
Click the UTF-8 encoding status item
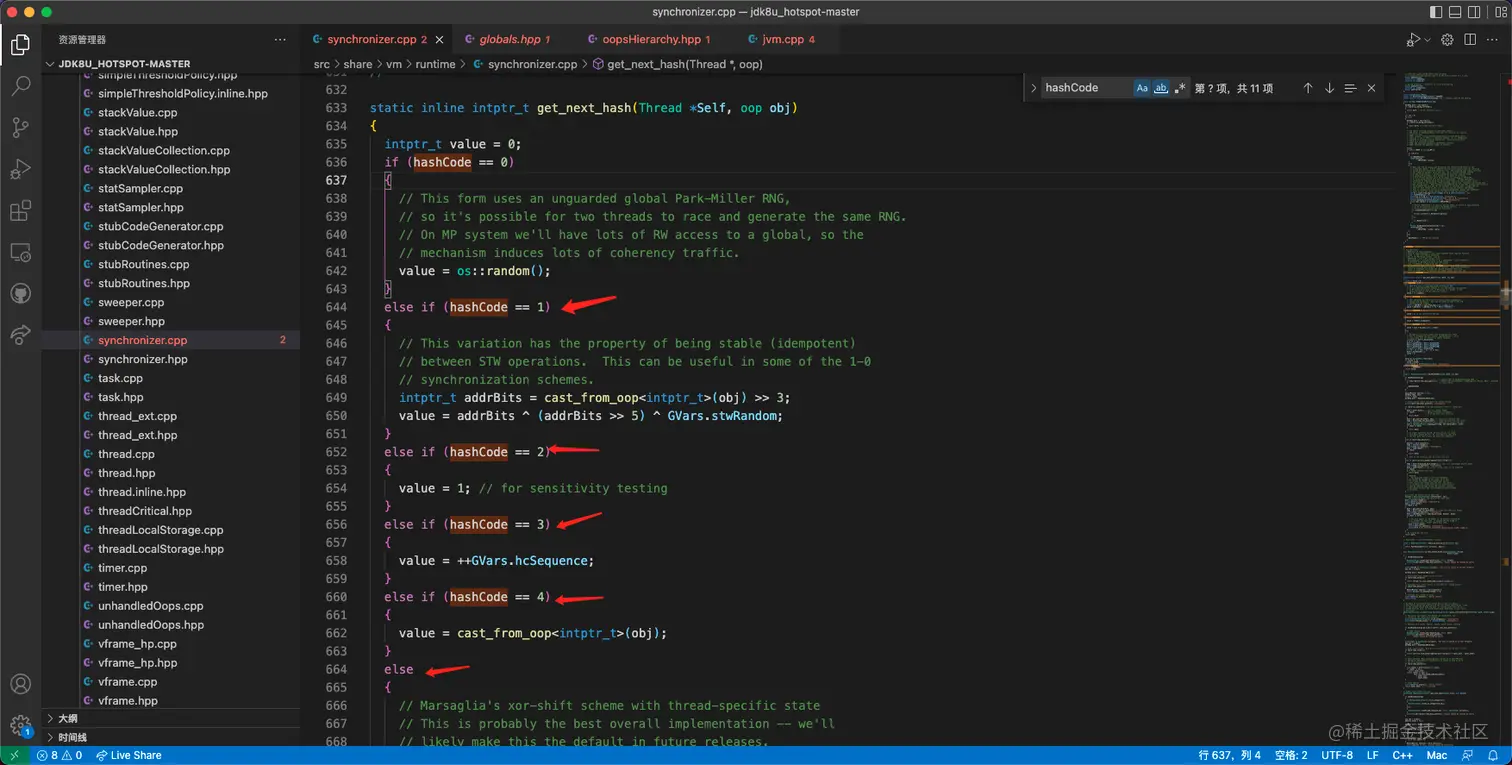(1337, 755)
